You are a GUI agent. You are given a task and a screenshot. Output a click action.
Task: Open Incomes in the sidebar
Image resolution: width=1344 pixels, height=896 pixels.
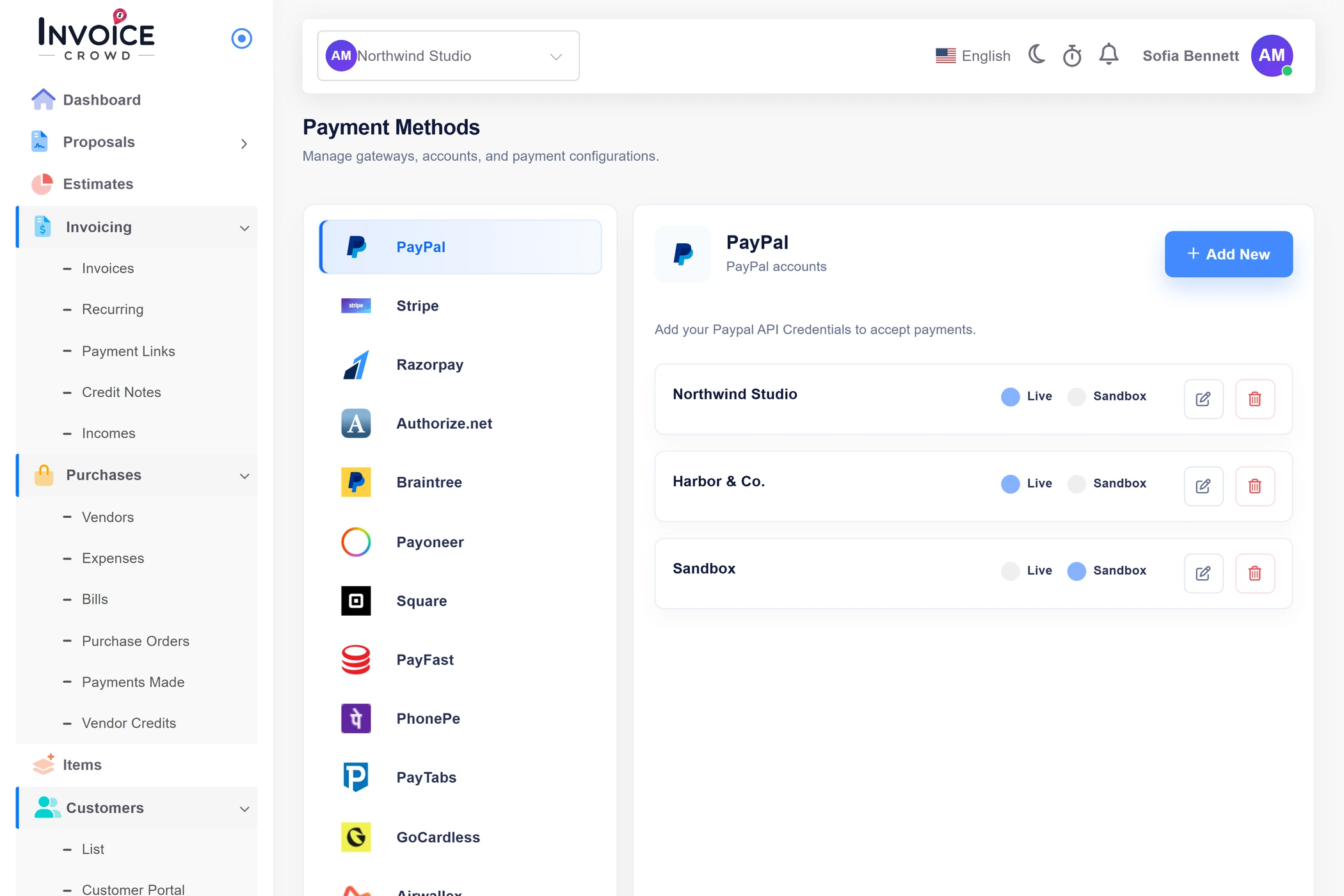pyautogui.click(x=108, y=433)
